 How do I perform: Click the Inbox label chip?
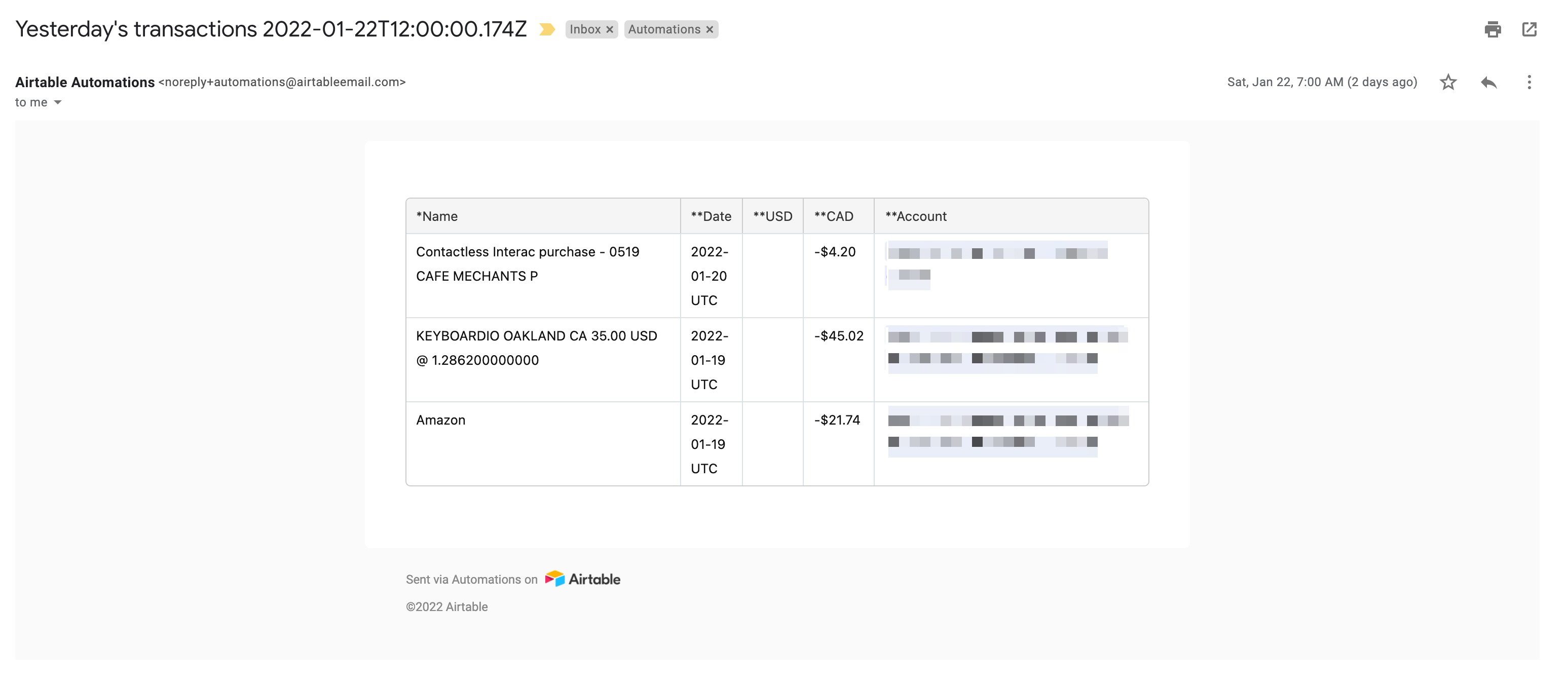coord(584,29)
